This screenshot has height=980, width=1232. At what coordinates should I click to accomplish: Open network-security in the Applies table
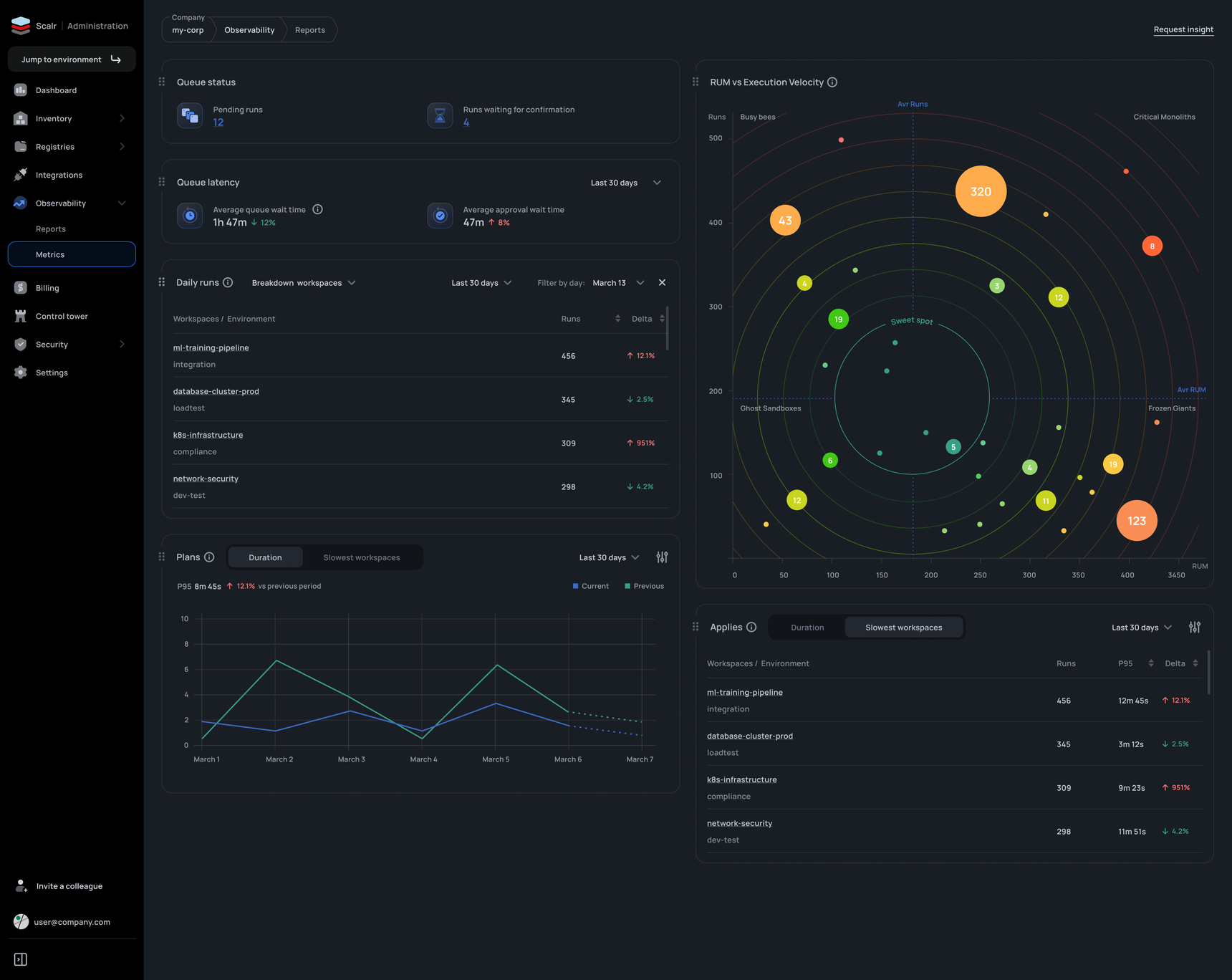click(740, 824)
